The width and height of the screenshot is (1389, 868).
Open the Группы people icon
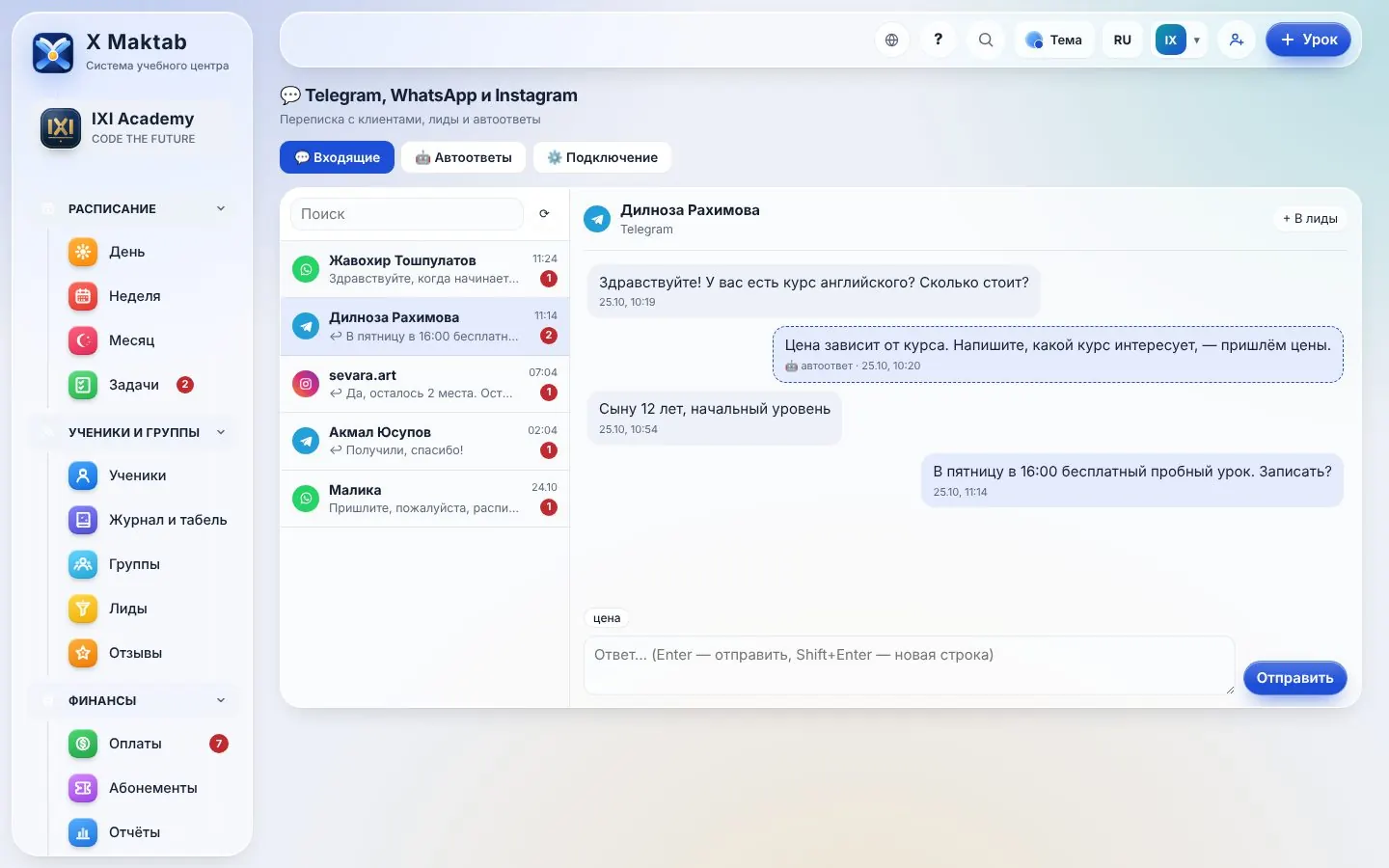pyautogui.click(x=83, y=564)
